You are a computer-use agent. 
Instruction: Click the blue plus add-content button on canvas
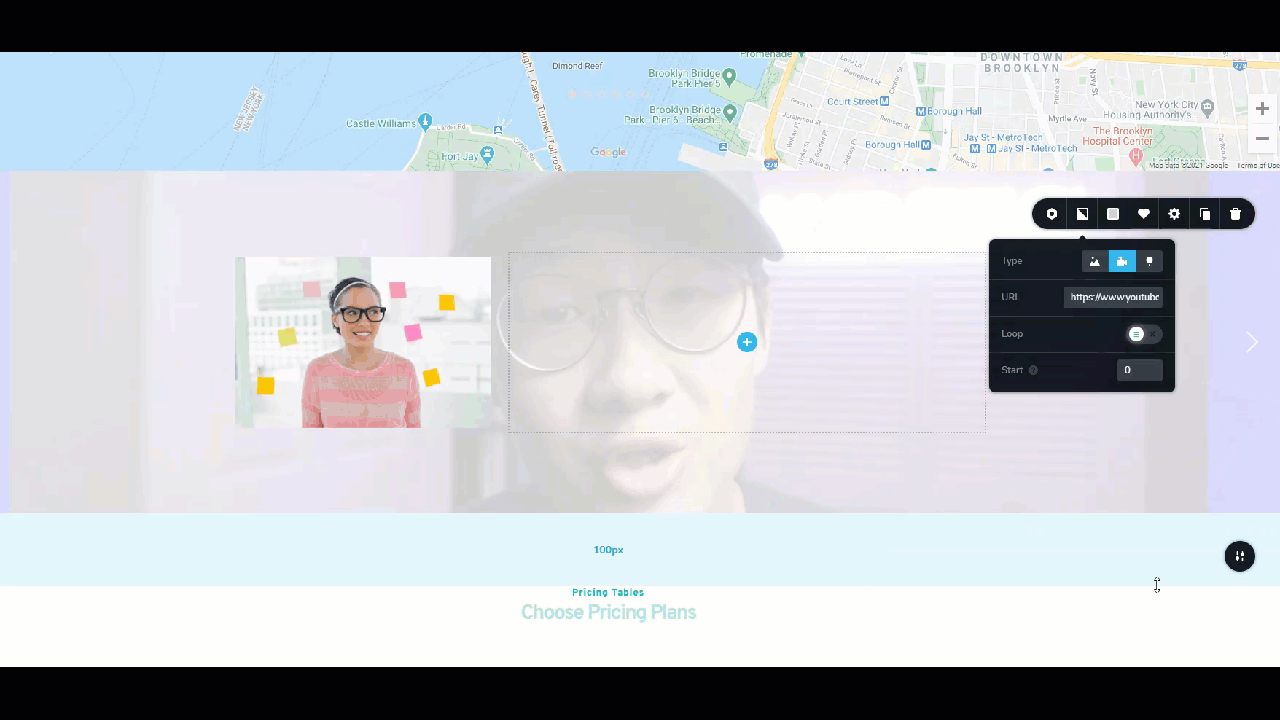(747, 342)
